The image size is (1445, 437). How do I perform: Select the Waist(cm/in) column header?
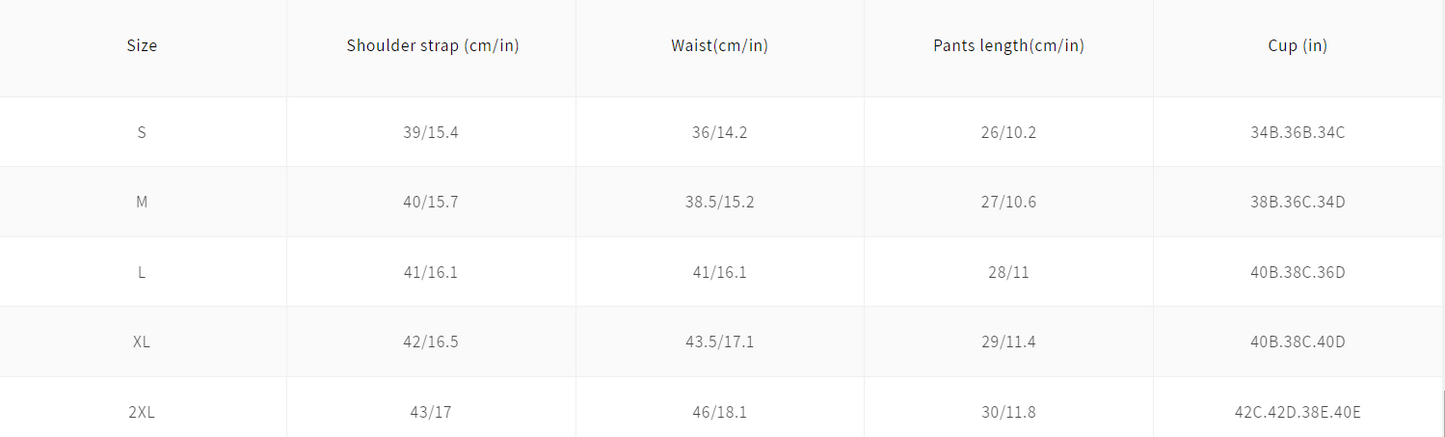pos(720,45)
